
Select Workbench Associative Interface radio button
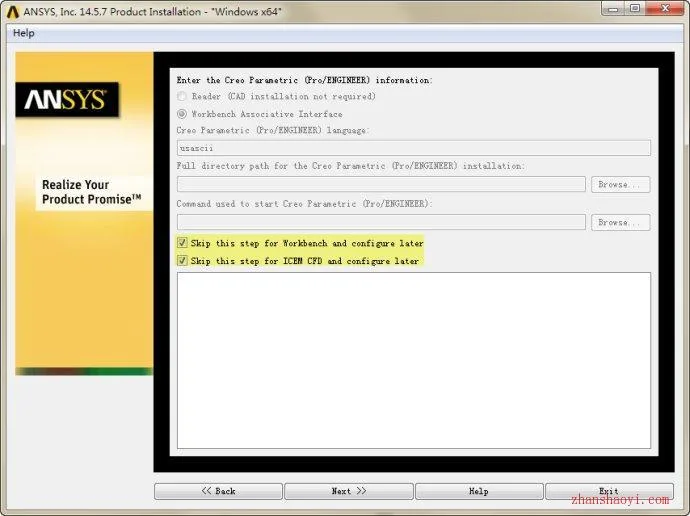tap(181, 114)
